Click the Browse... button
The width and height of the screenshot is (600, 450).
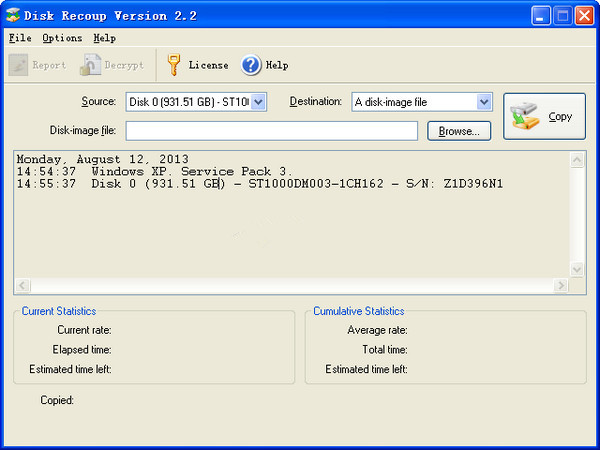pyautogui.click(x=459, y=131)
